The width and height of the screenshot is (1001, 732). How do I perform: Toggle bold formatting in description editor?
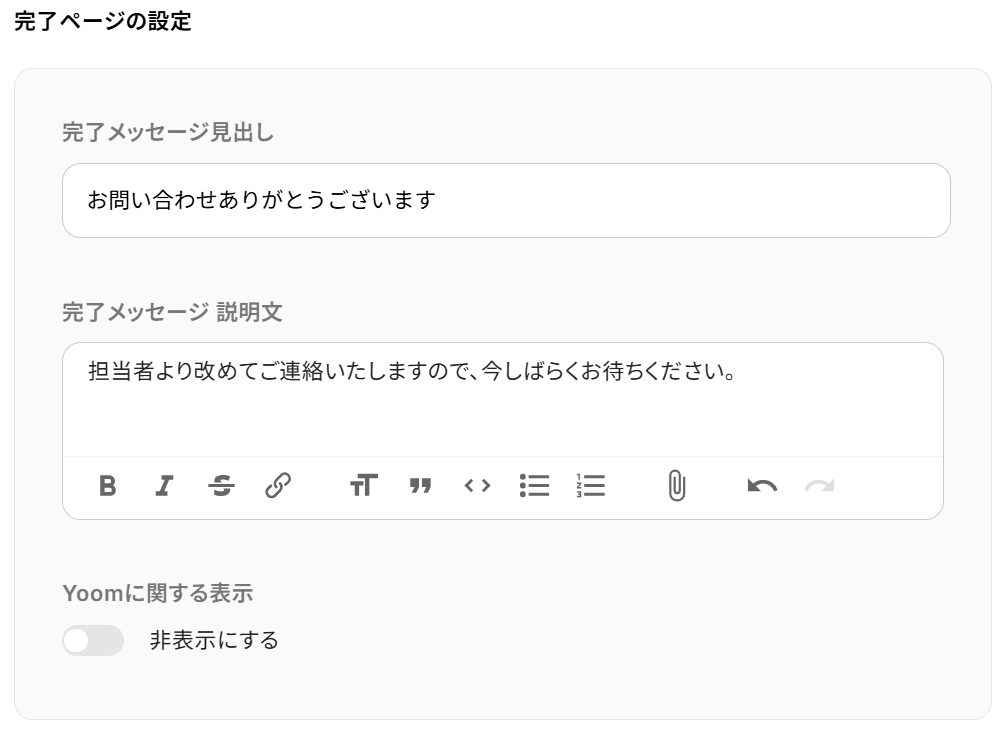(108, 486)
